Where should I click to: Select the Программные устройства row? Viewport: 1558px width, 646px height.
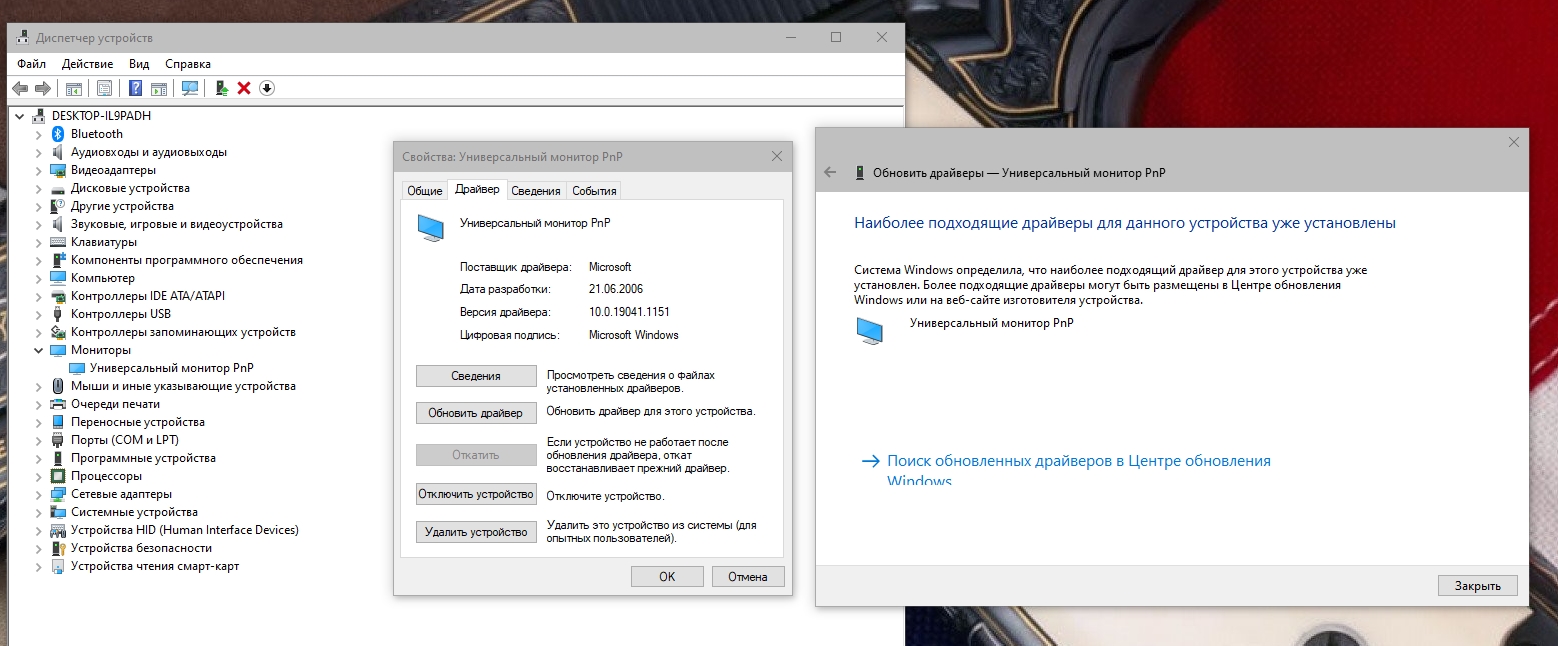click(x=143, y=458)
